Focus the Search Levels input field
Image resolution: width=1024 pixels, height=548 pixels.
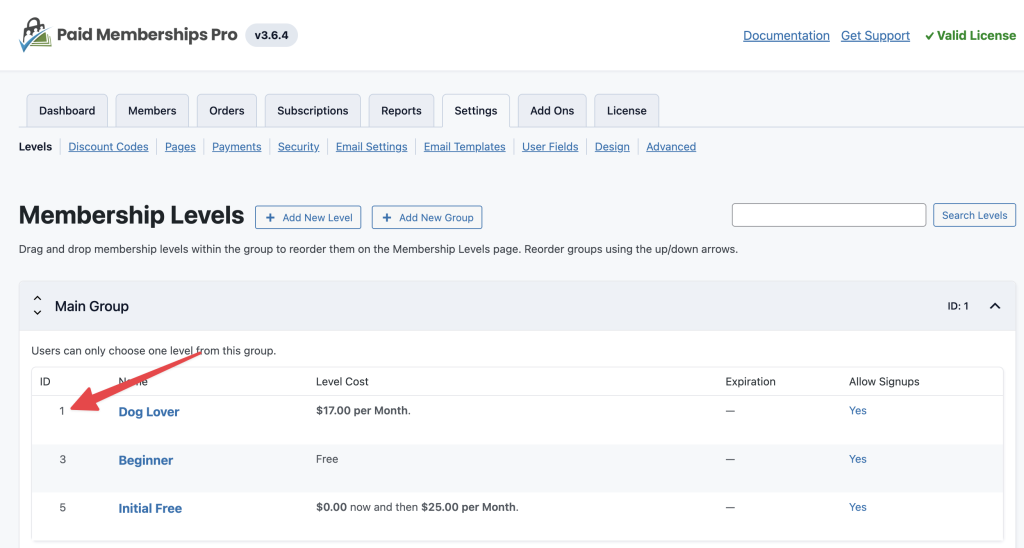(x=828, y=215)
